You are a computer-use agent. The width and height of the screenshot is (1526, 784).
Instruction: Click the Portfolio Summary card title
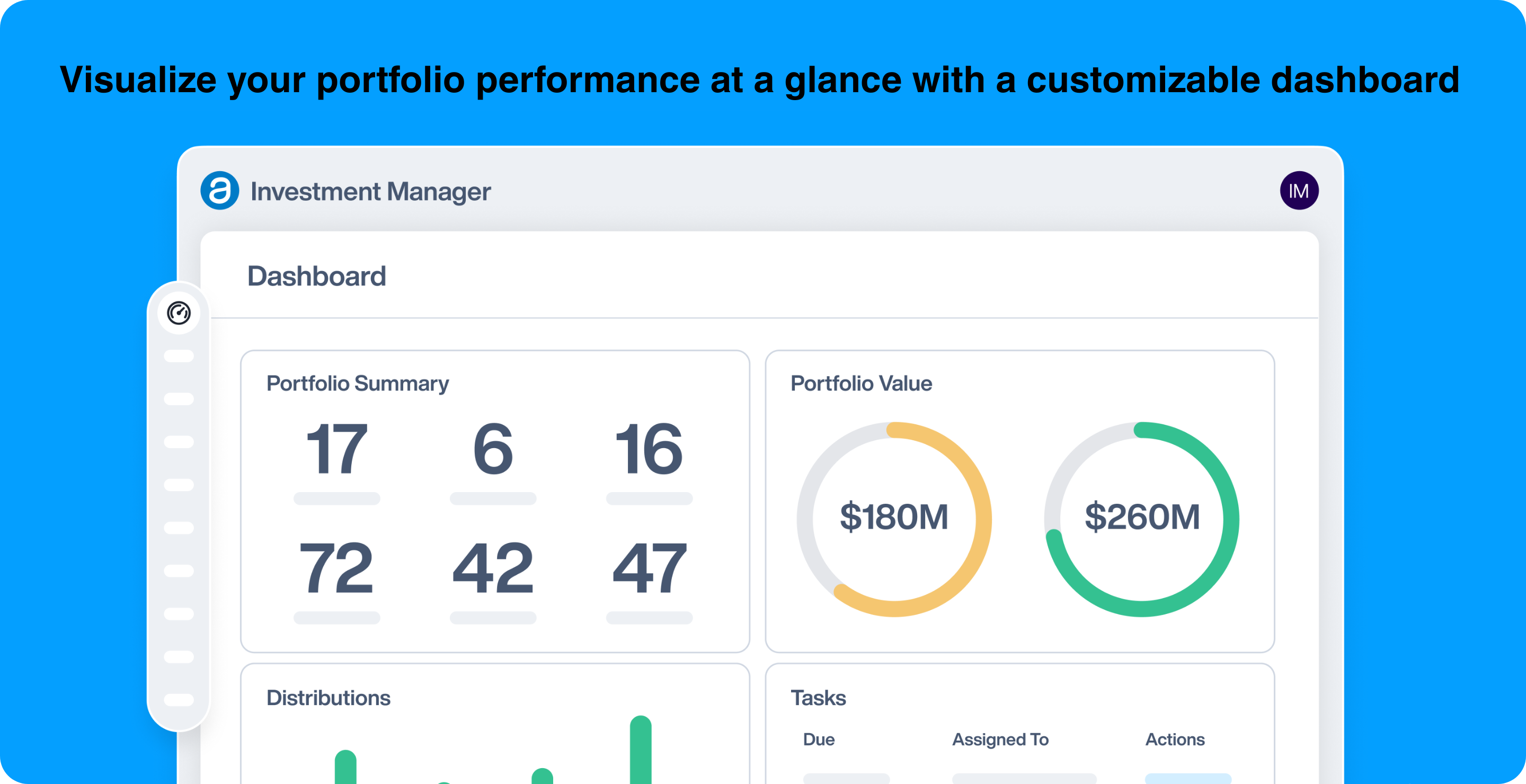pos(357,384)
